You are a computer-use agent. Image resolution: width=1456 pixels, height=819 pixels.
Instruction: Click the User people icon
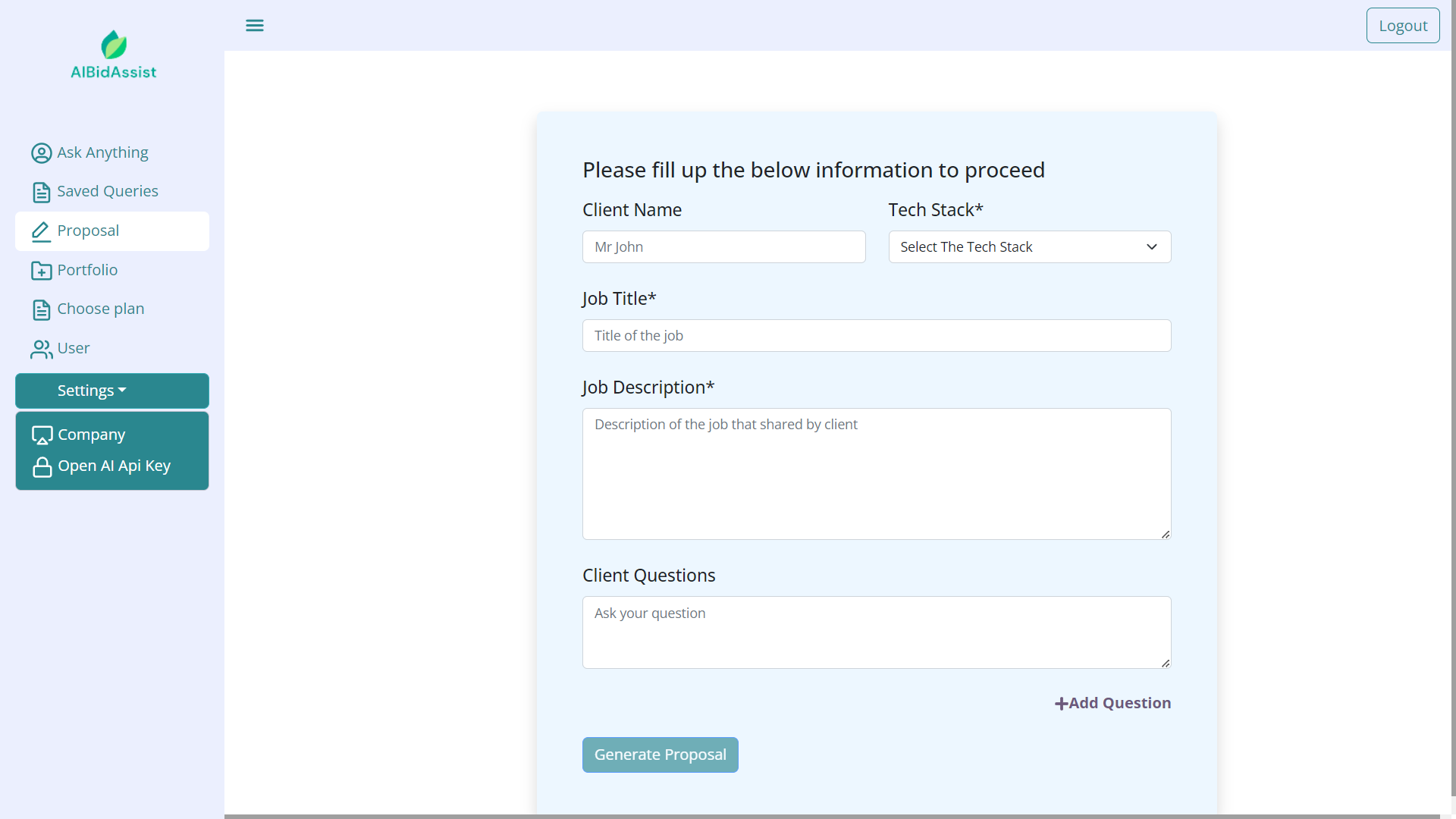(x=41, y=349)
